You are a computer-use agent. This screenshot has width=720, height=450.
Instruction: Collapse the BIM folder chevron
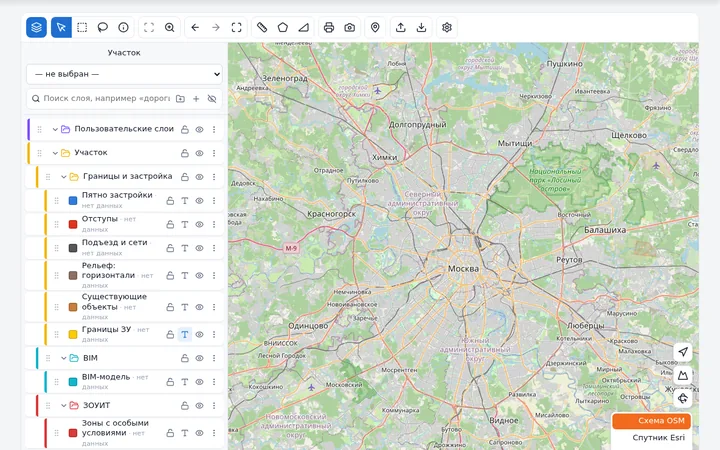64,358
